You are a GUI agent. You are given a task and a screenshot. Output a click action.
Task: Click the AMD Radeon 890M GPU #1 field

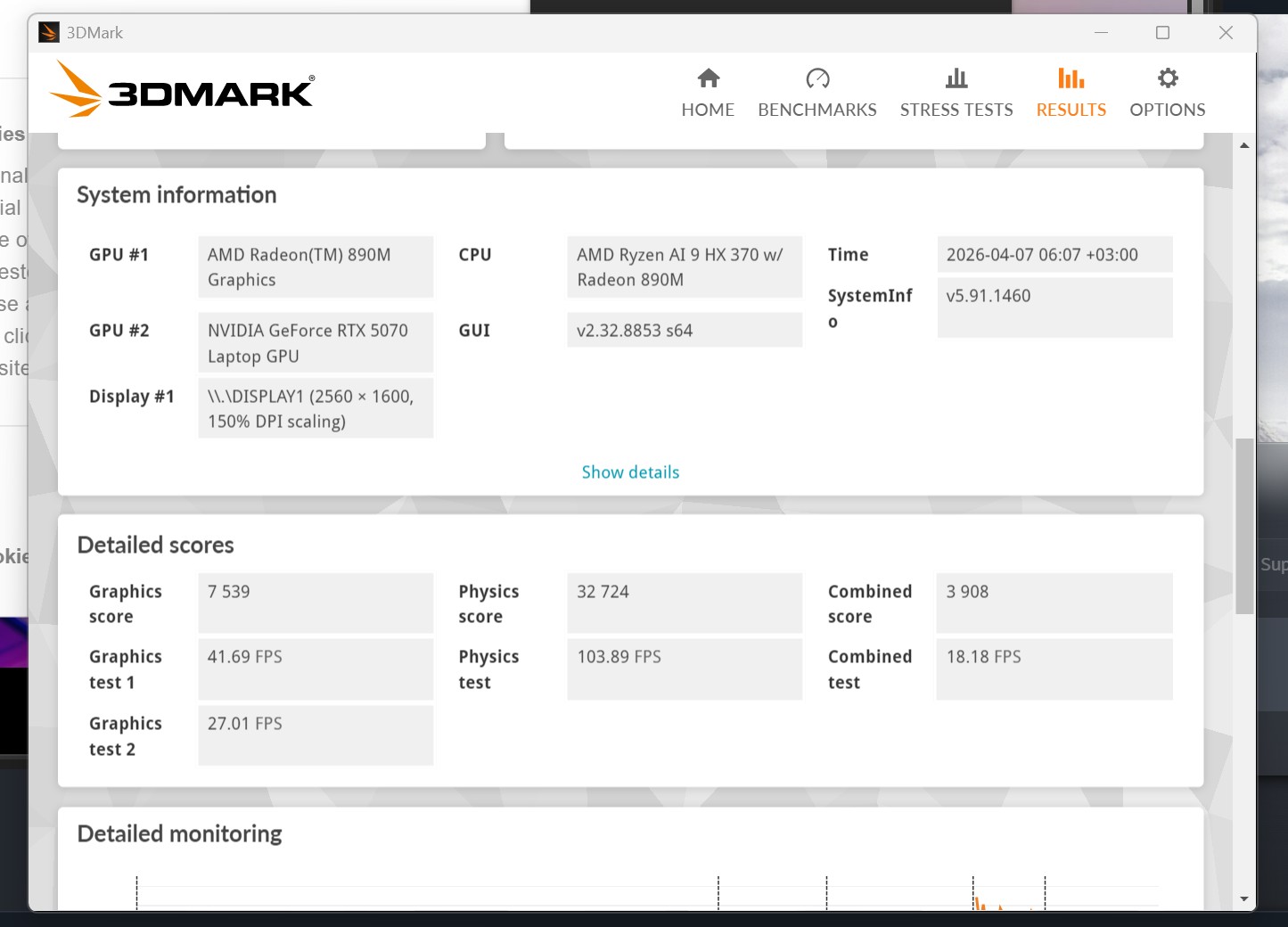[316, 267]
